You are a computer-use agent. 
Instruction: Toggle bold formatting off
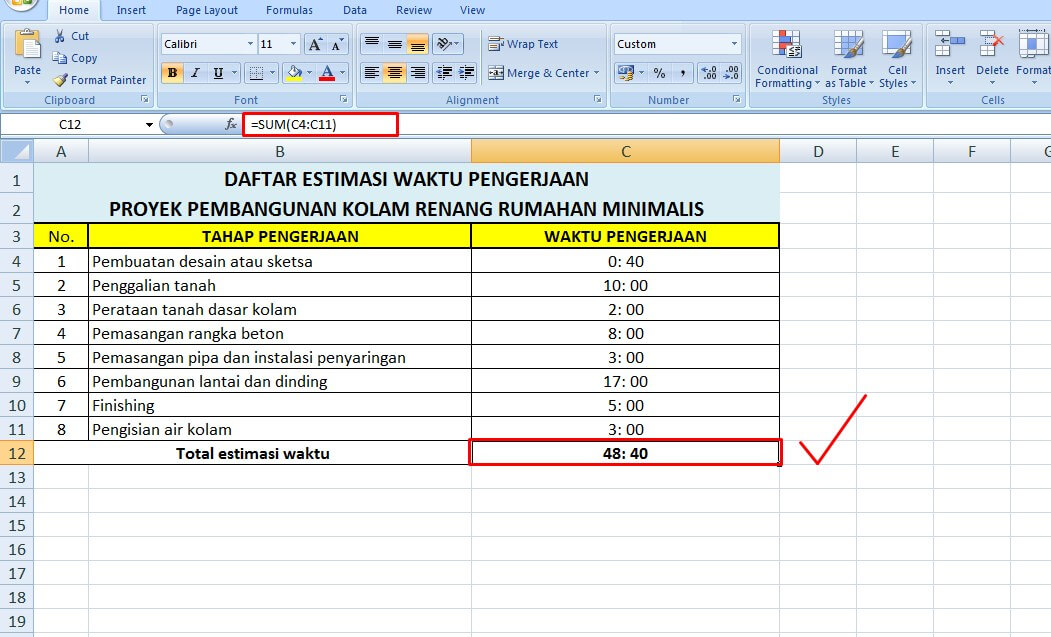pyautogui.click(x=172, y=73)
